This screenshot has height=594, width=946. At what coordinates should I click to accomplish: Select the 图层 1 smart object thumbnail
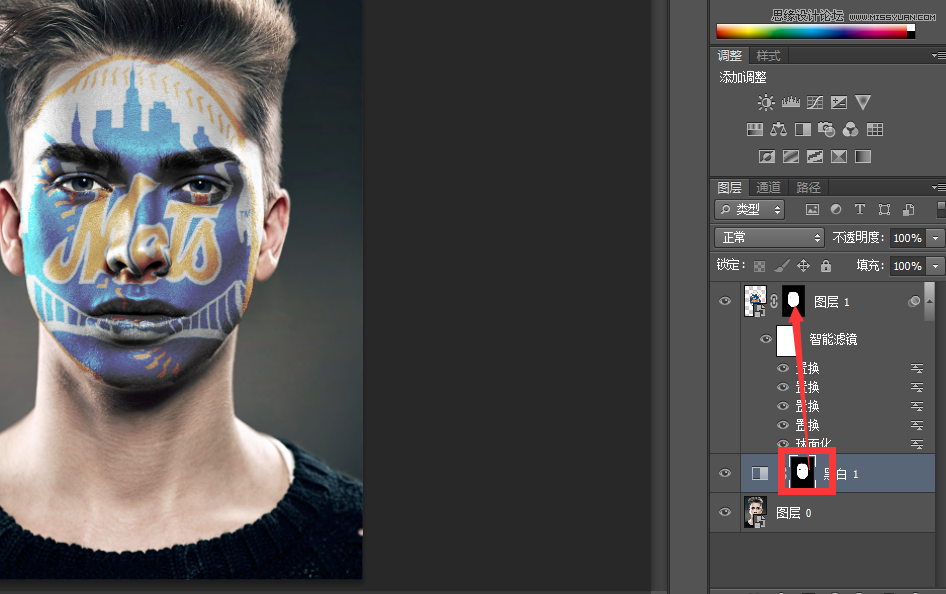755,301
